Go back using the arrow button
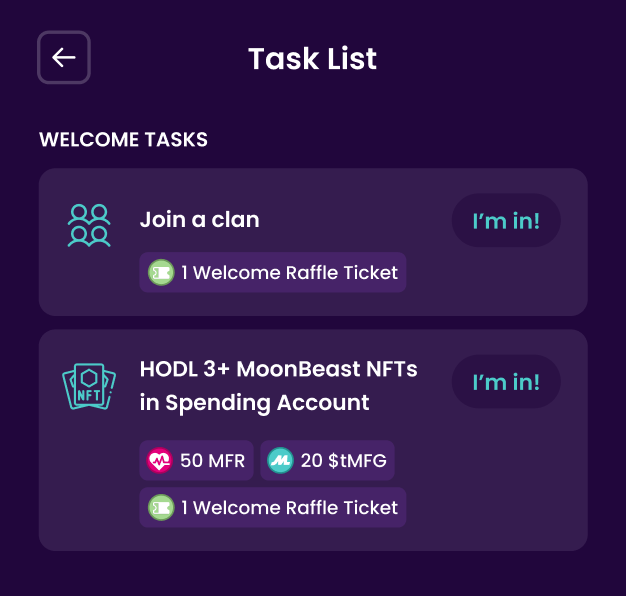Image resolution: width=626 pixels, height=596 pixels. 64,57
